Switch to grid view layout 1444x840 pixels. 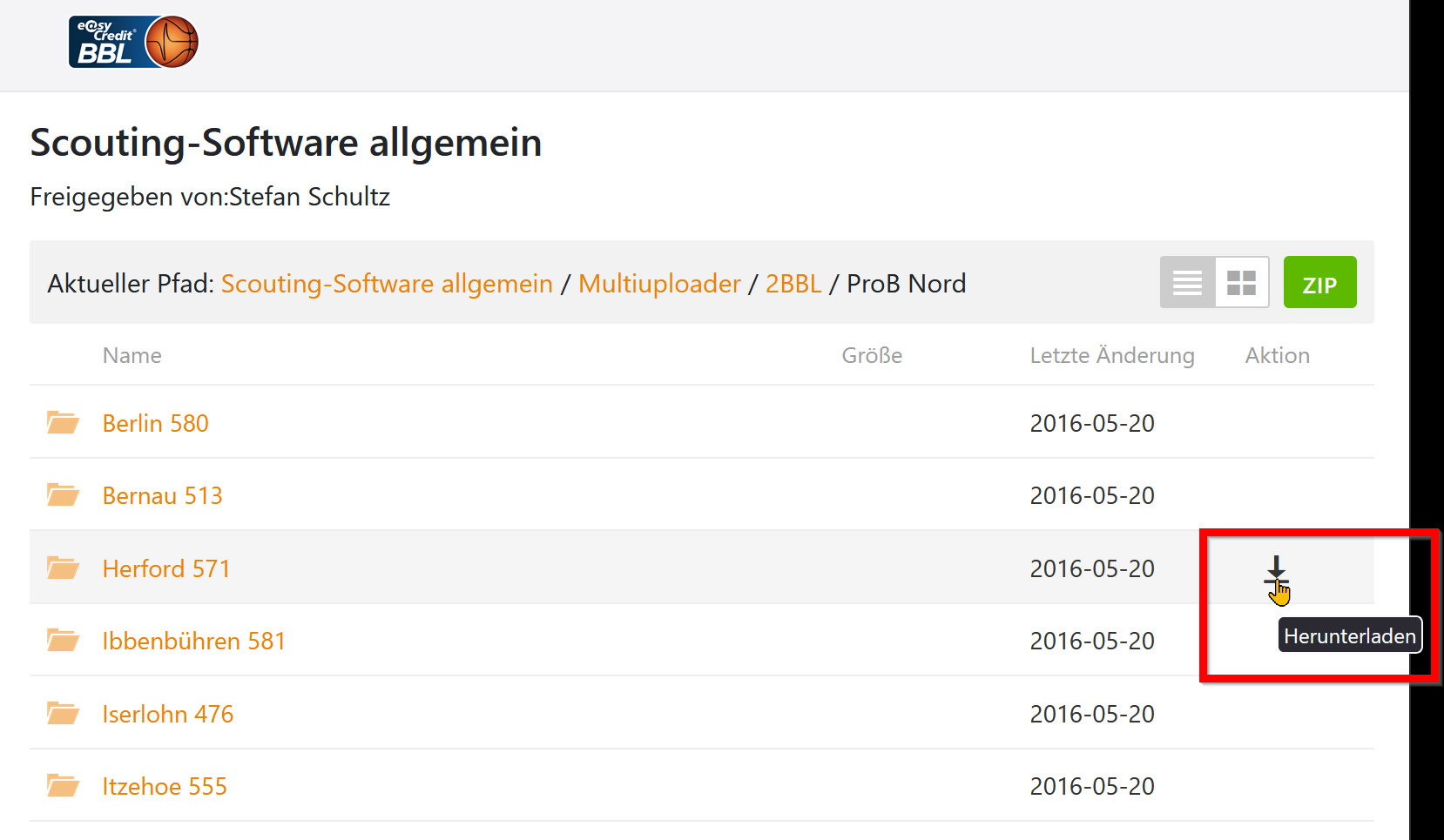click(x=1241, y=283)
